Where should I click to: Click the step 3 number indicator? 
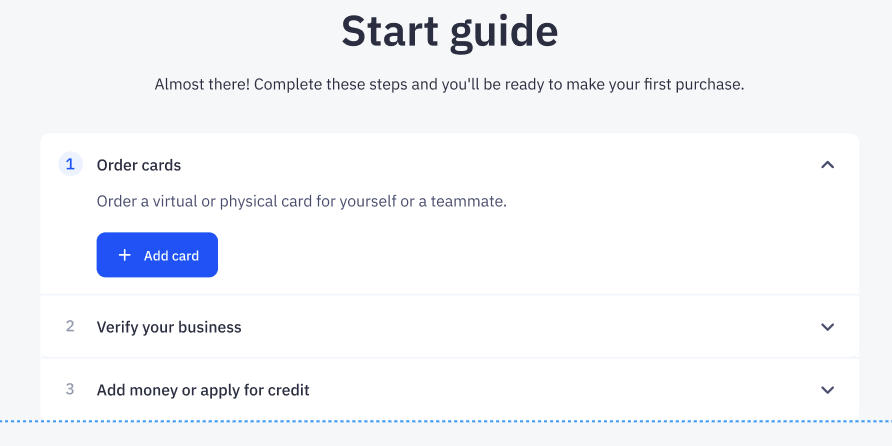[x=70, y=390]
